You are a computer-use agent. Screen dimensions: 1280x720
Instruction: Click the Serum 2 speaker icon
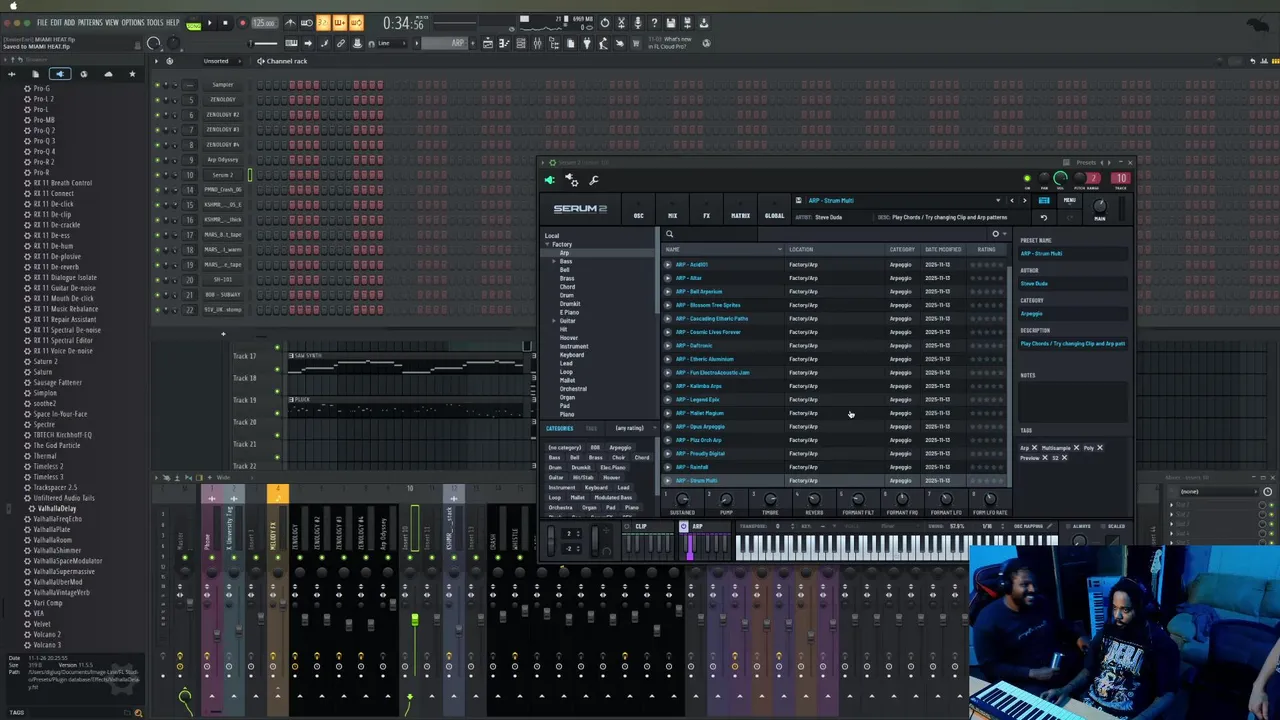(x=549, y=180)
